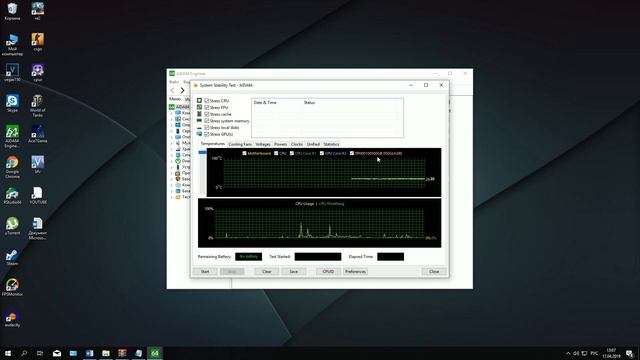Uncheck Stress FPU option
Screen dimensions: 640x360
[207, 107]
